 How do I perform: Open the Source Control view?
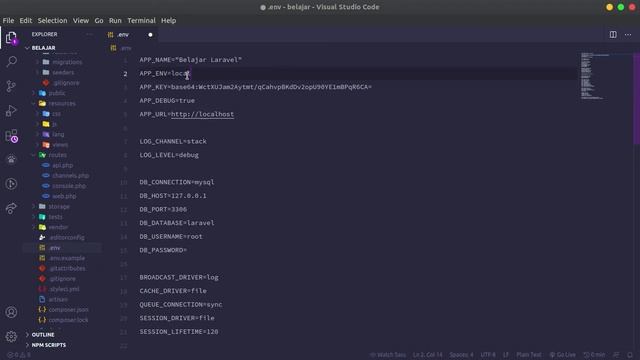coord(11,86)
